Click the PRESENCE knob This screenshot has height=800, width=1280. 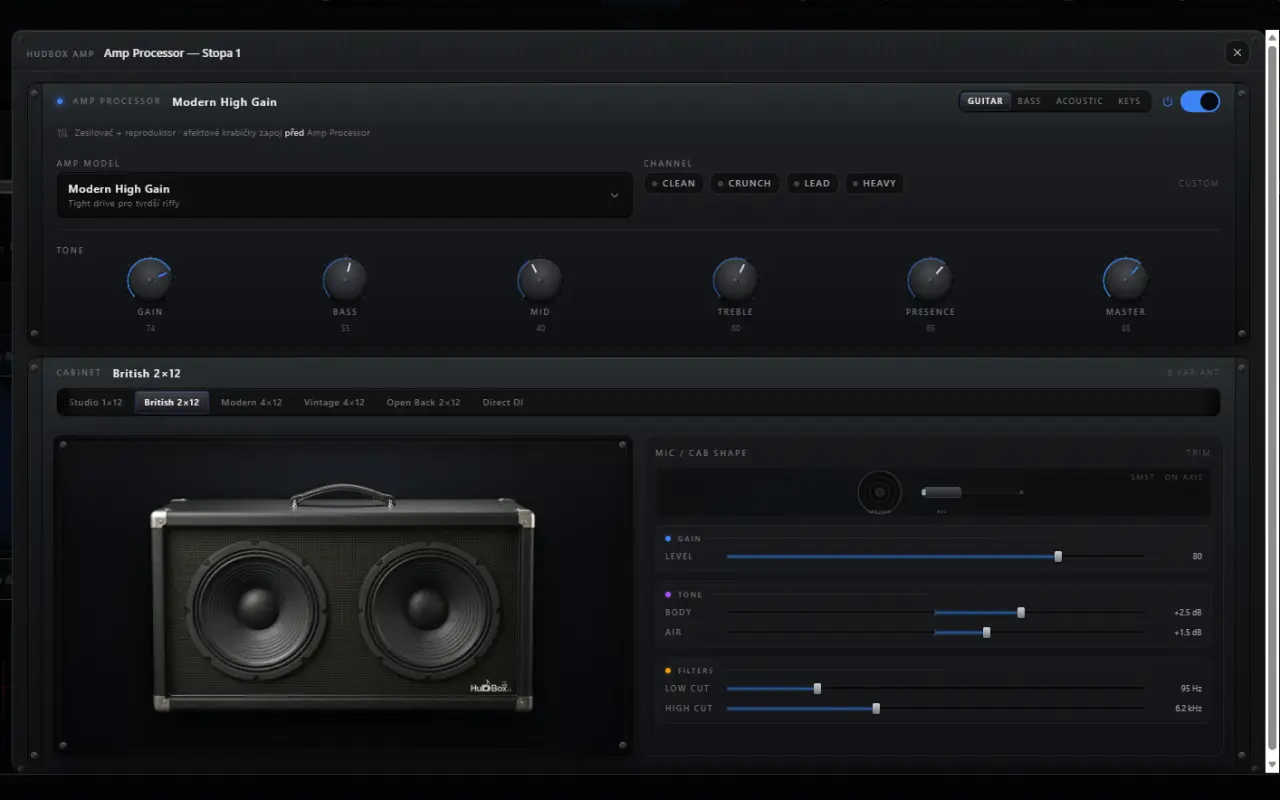coord(930,280)
